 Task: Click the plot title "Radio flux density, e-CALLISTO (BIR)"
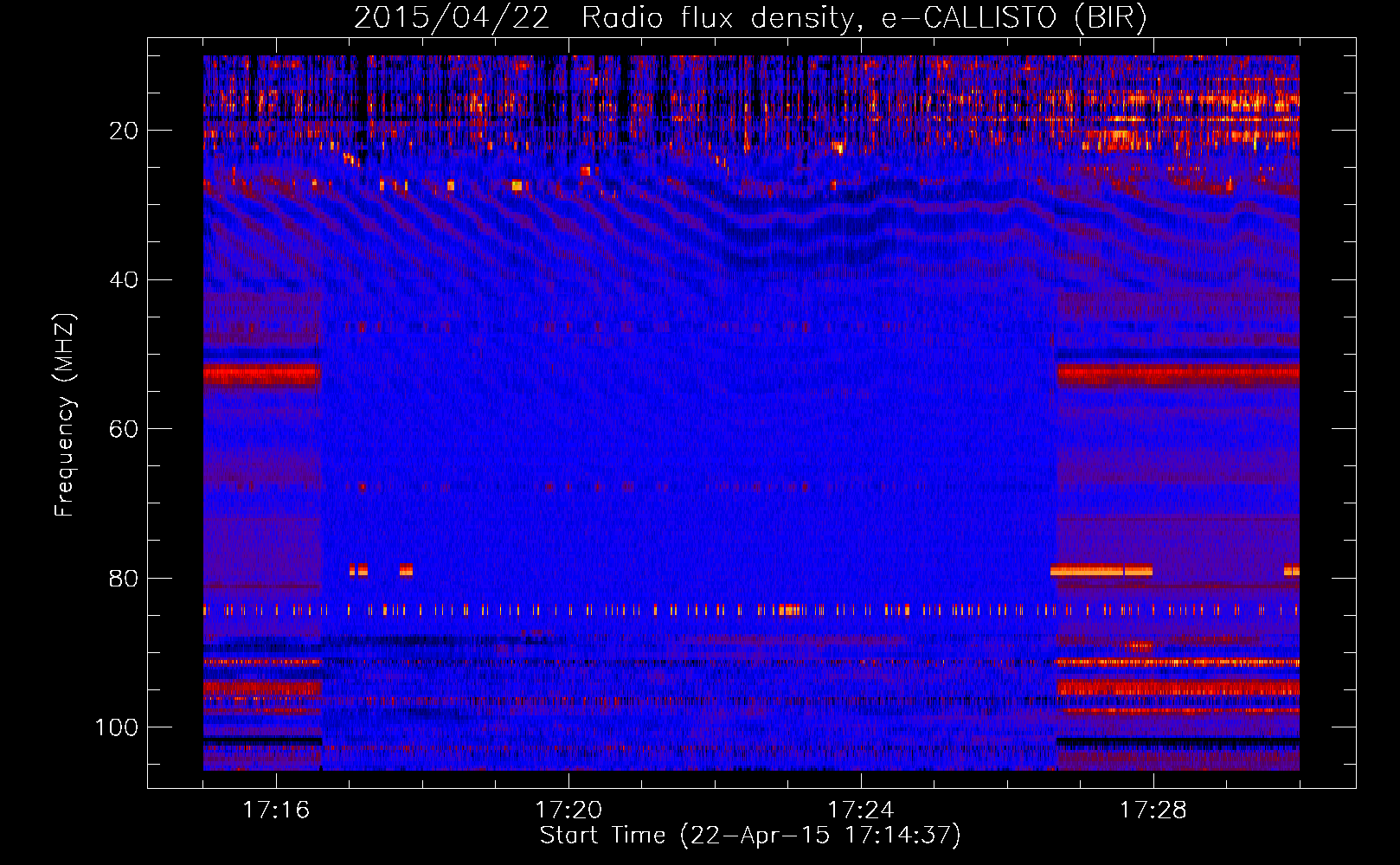864,17
